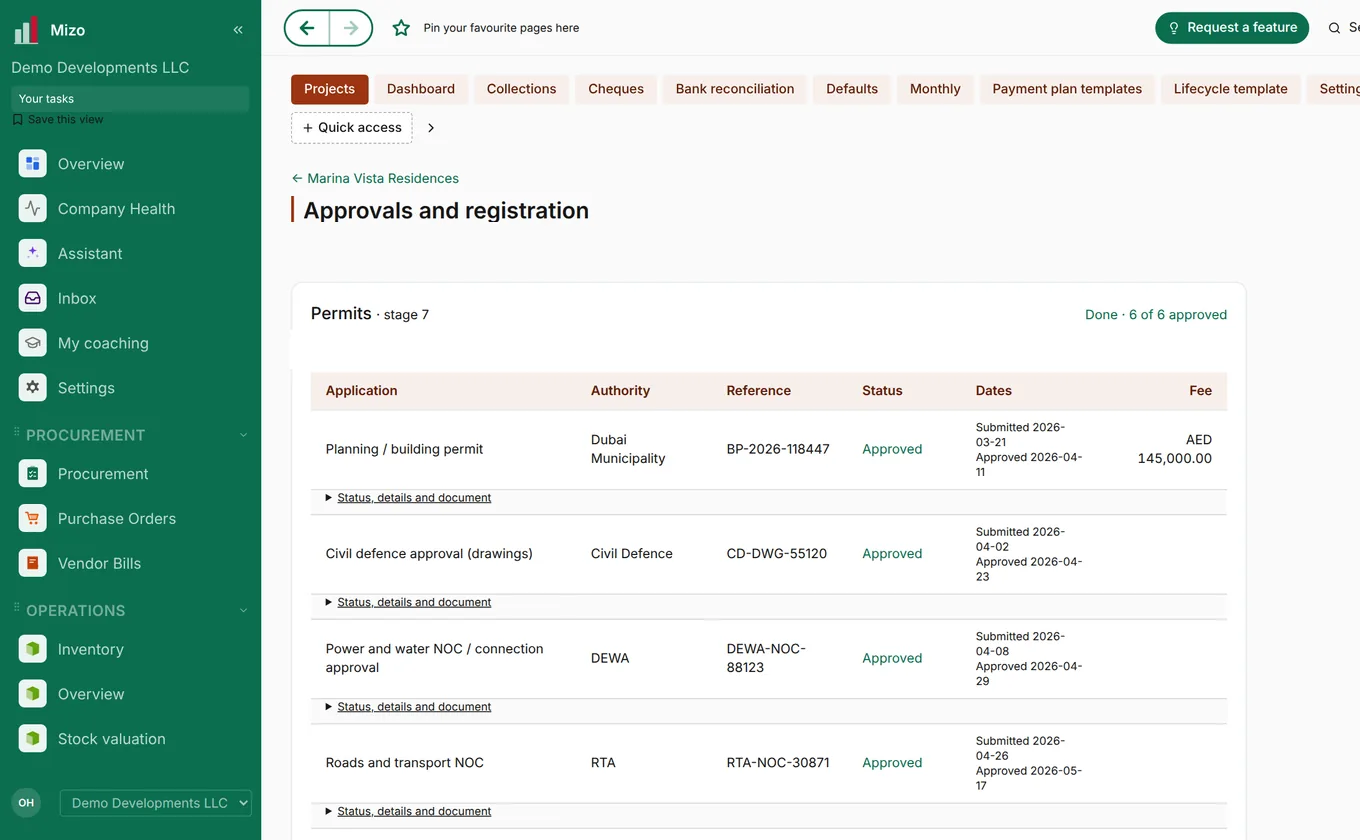Collapse the sidebar with the double-chevron icon
This screenshot has width=1360, height=840.
[x=238, y=30]
